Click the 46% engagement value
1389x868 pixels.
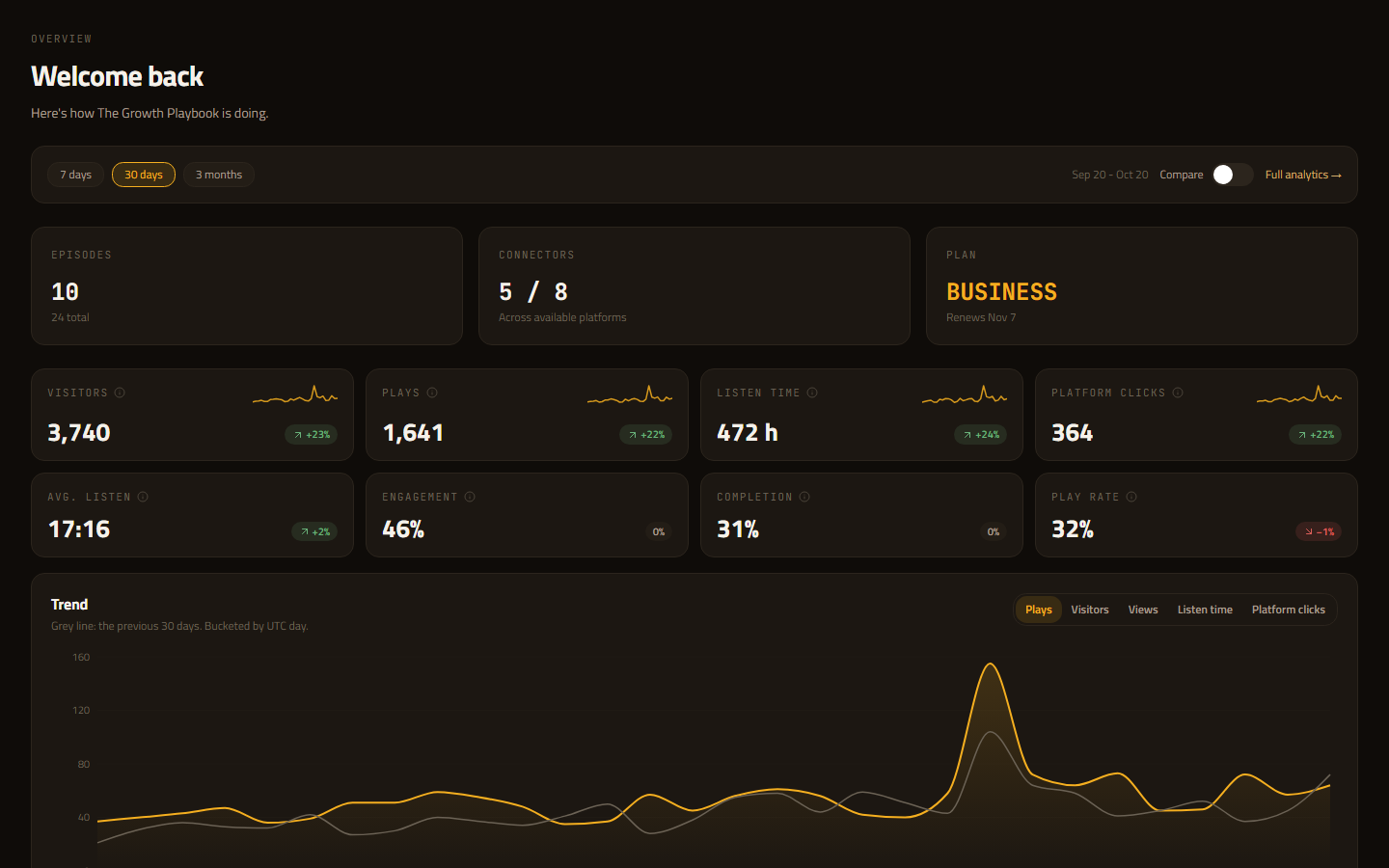[x=403, y=529]
